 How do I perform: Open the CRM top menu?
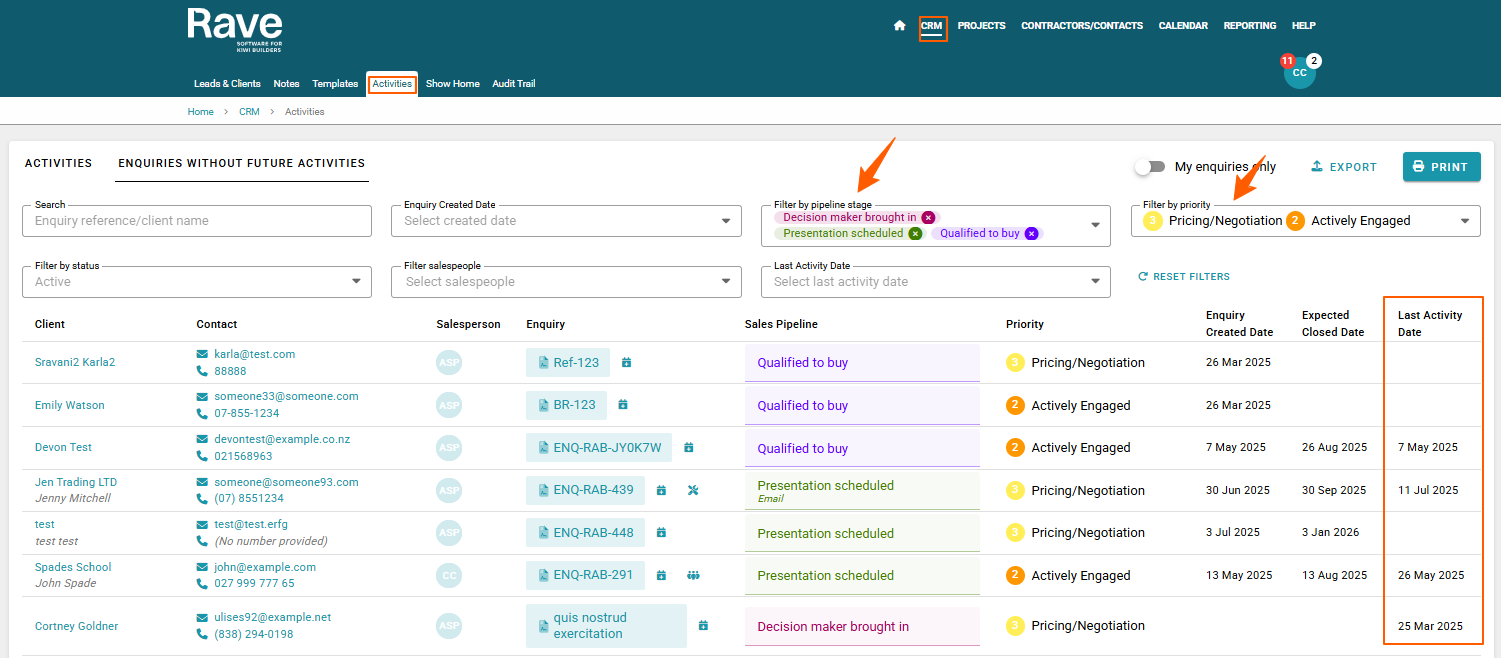(931, 26)
